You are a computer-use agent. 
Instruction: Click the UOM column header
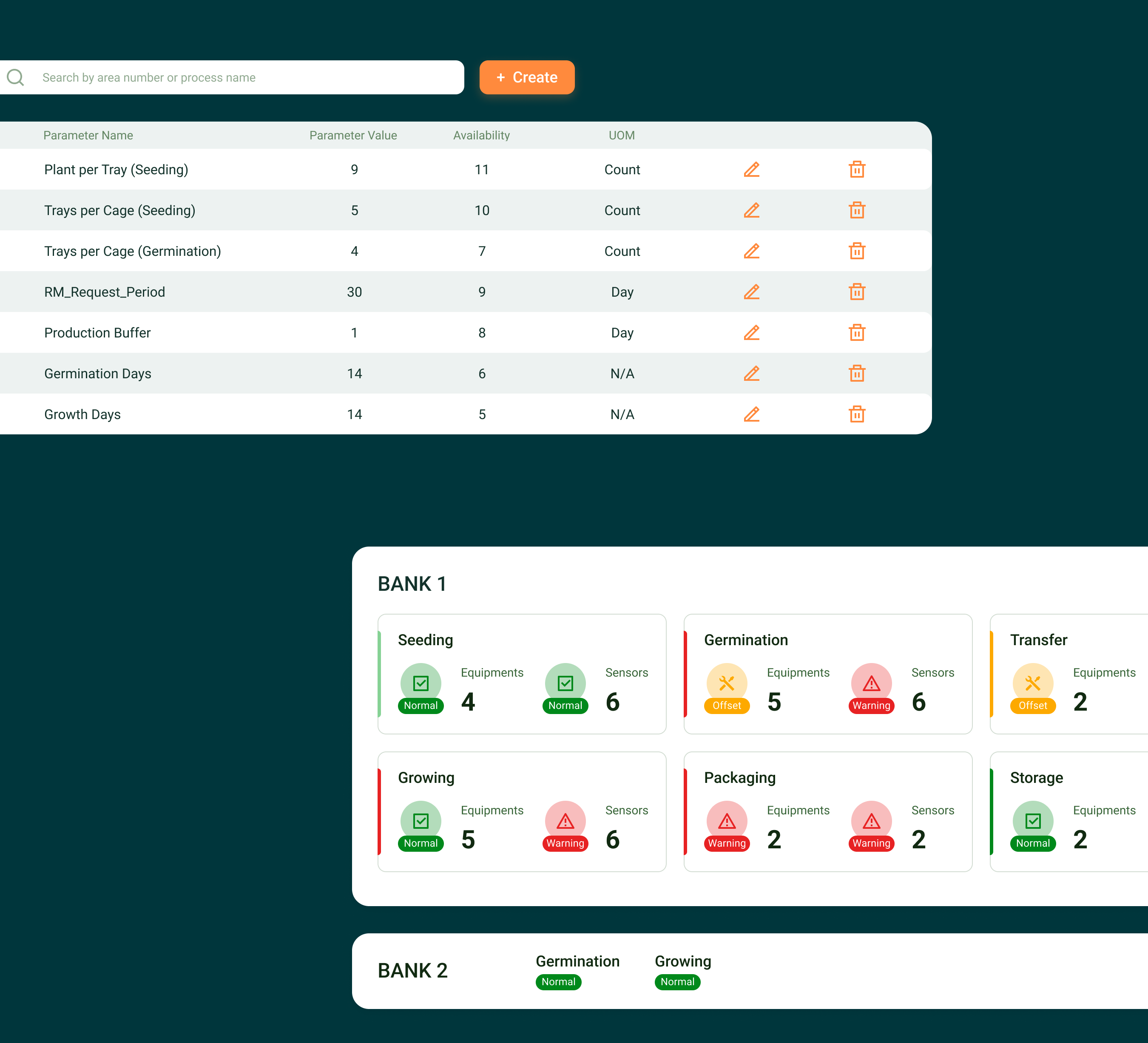point(622,136)
